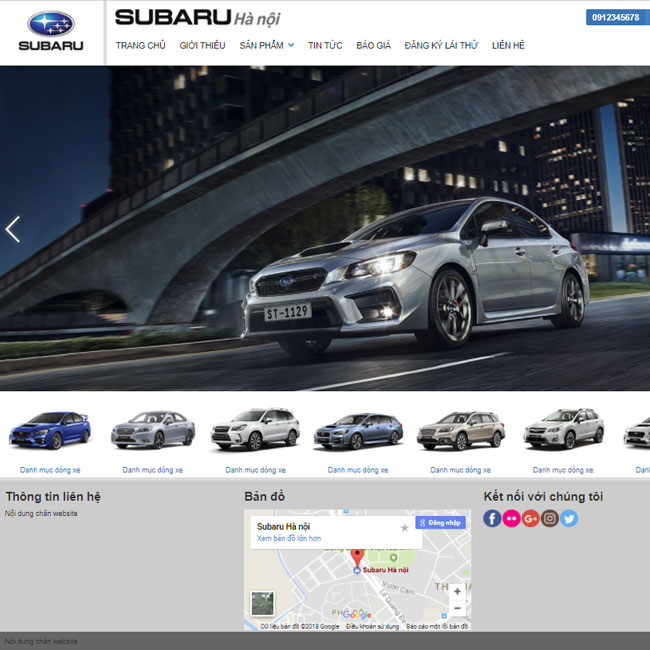
Task: Zoom out the map with minus button
Action: pos(457,608)
